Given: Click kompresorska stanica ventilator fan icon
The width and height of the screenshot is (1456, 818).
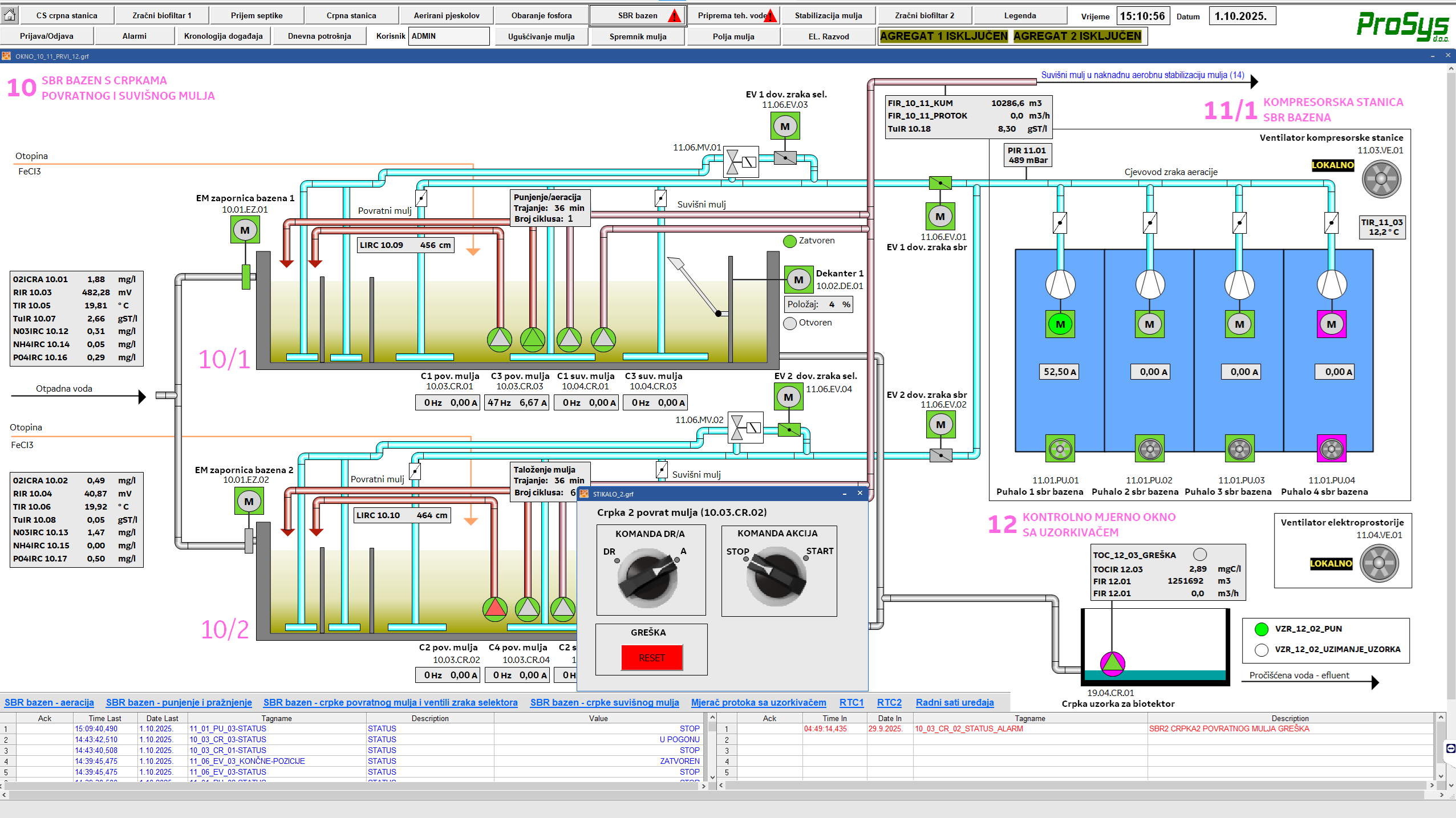Looking at the screenshot, I should coord(1381,179).
